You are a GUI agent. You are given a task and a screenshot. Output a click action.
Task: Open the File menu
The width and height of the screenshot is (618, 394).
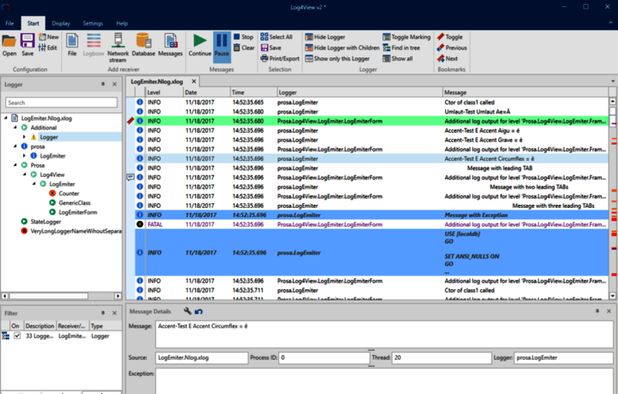coord(9,23)
